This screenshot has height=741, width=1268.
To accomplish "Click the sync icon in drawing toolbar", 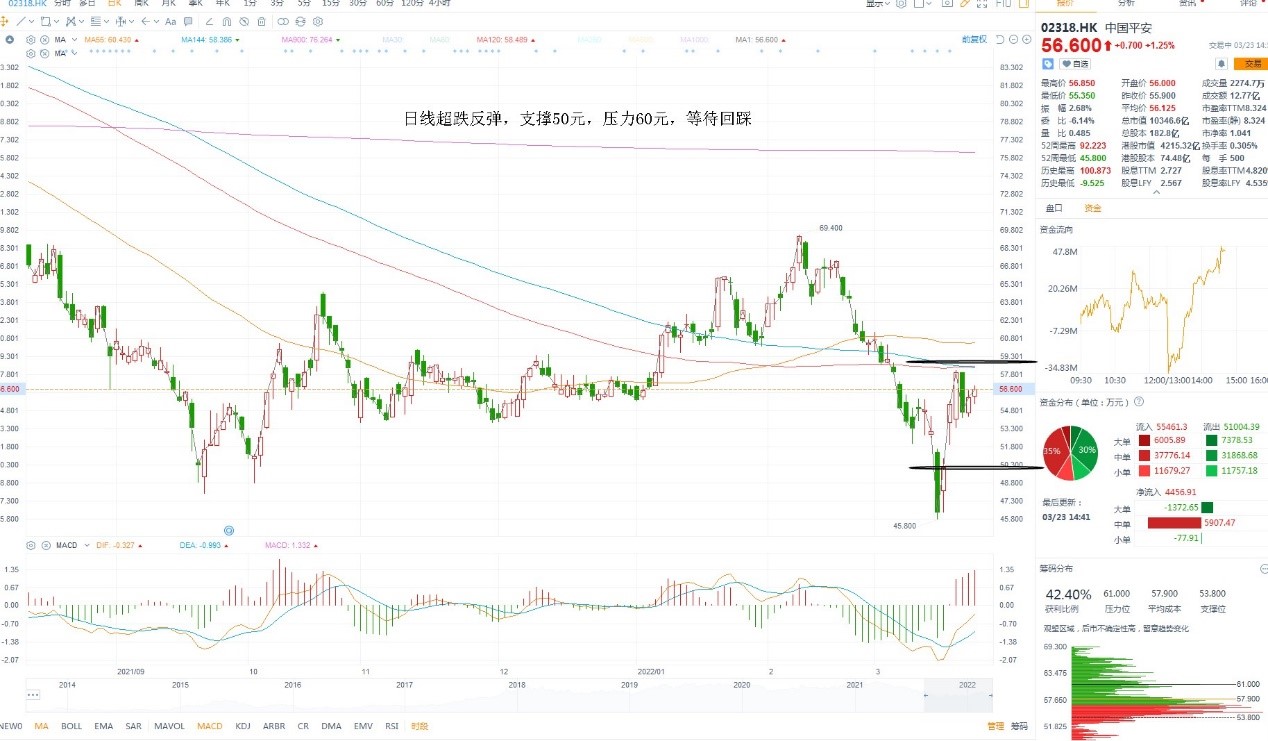I will click(300, 21).
